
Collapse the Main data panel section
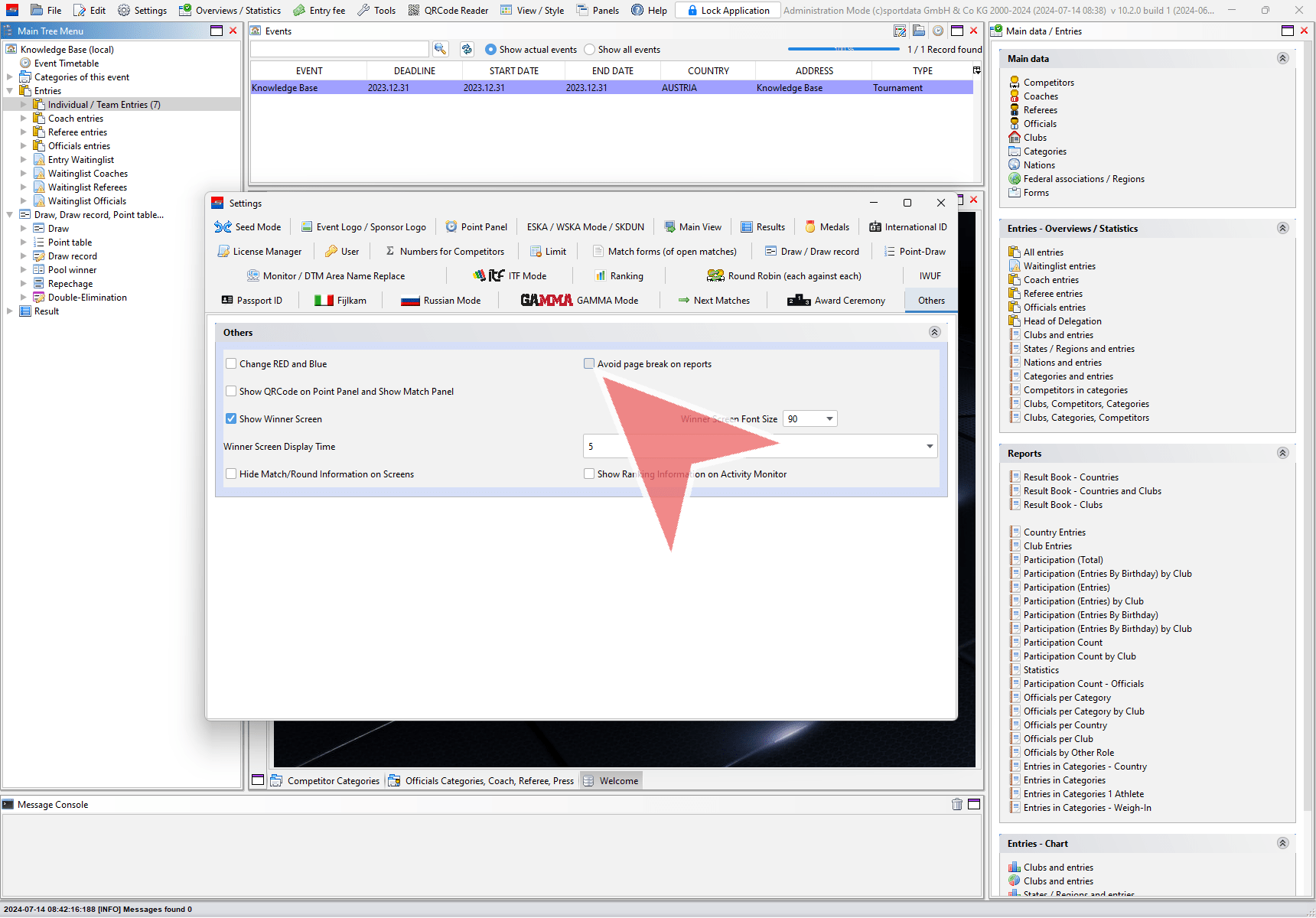click(1283, 59)
